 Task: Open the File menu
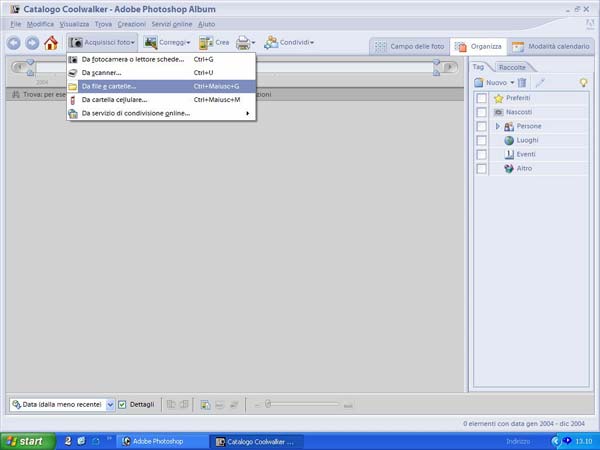coord(16,24)
